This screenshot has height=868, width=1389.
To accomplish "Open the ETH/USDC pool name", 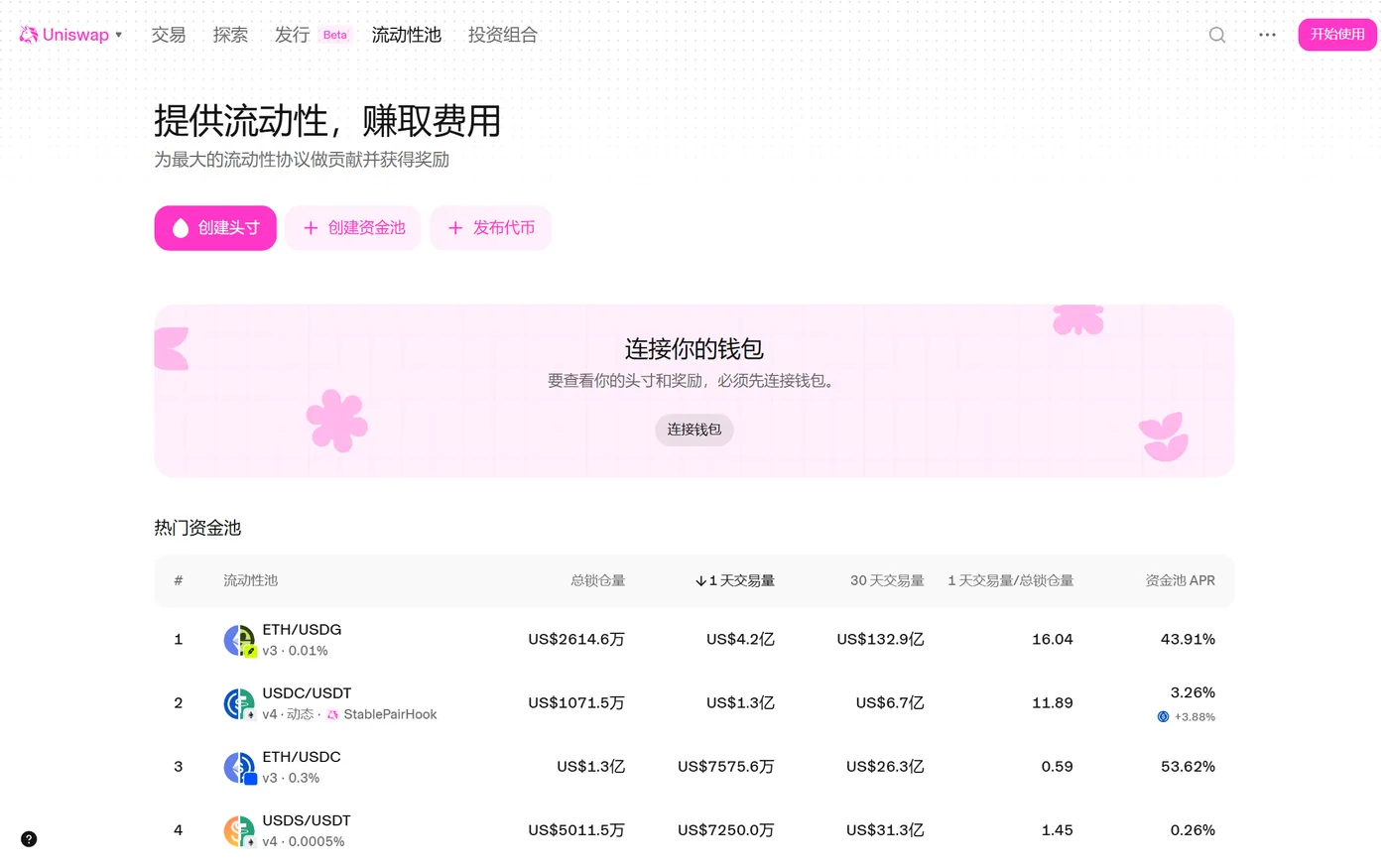I will click(302, 757).
